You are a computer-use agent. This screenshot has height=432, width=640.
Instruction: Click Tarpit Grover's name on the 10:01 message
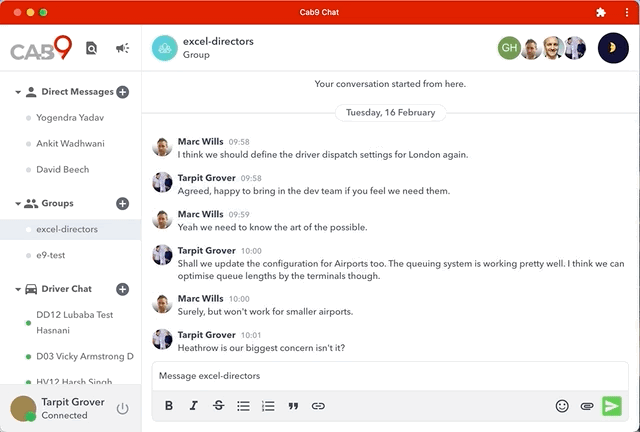tap(207, 335)
